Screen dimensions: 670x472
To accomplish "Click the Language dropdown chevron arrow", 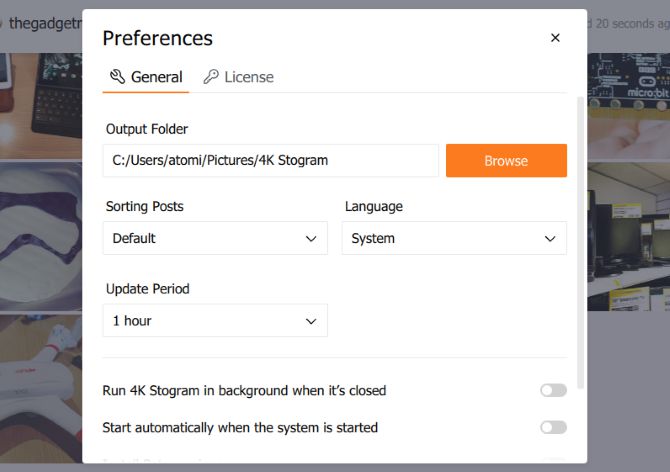I will click(x=550, y=238).
